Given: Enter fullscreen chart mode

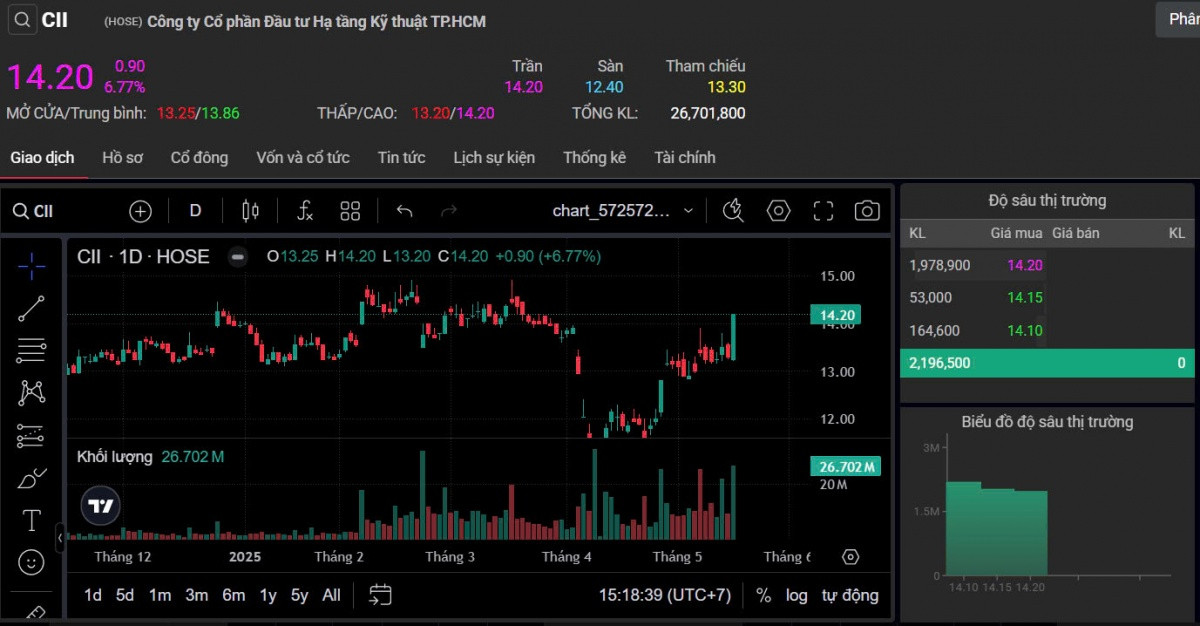Looking at the screenshot, I should (x=823, y=211).
